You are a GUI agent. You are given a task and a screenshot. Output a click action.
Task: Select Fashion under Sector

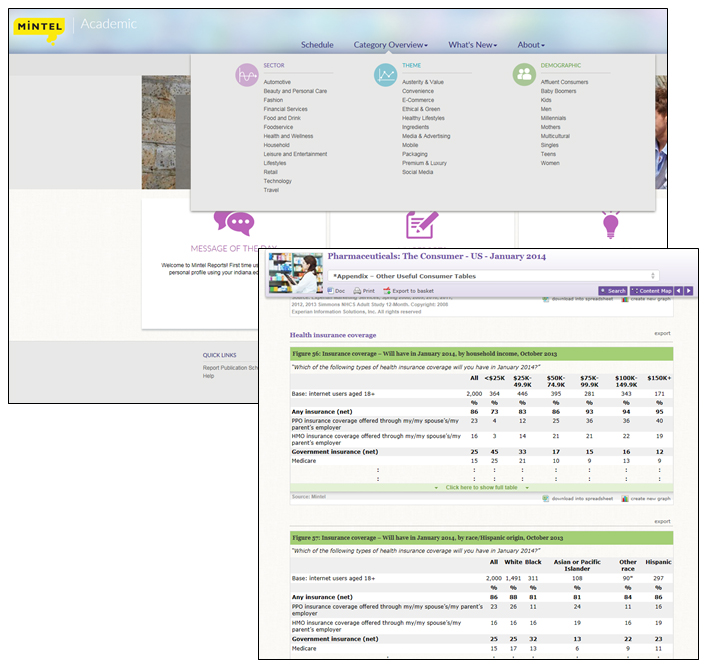pos(273,100)
